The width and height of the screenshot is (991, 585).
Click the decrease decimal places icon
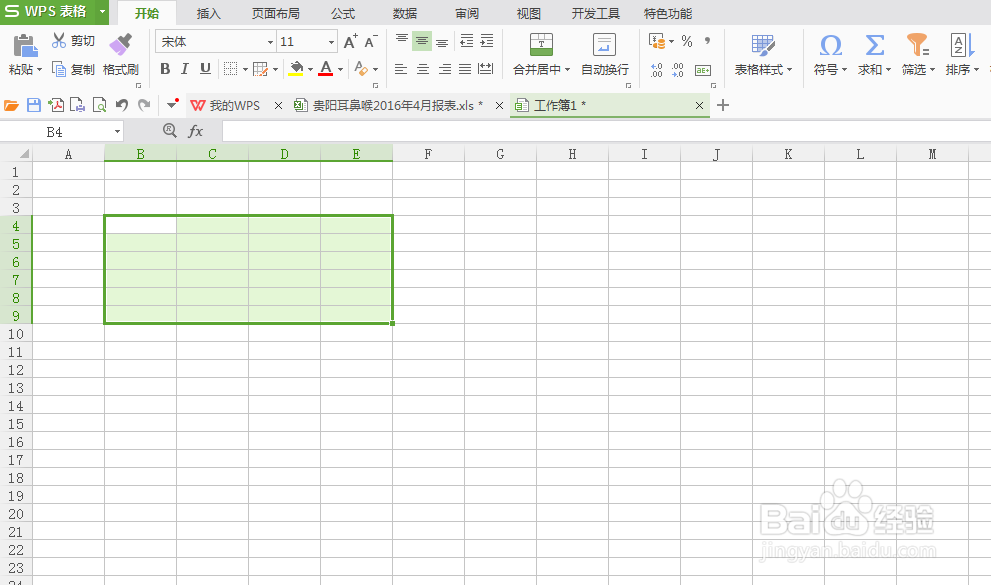(x=678, y=70)
